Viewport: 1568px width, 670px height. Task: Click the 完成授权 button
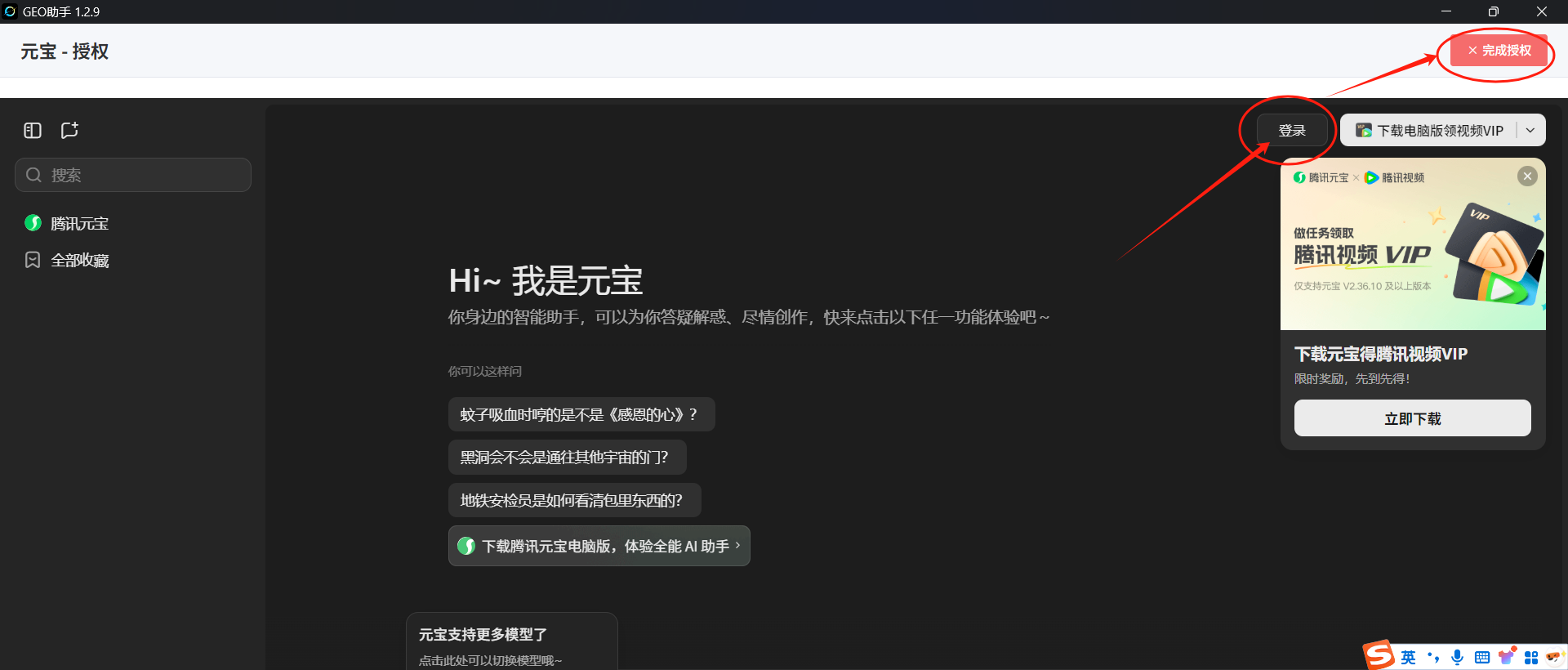[x=1499, y=51]
